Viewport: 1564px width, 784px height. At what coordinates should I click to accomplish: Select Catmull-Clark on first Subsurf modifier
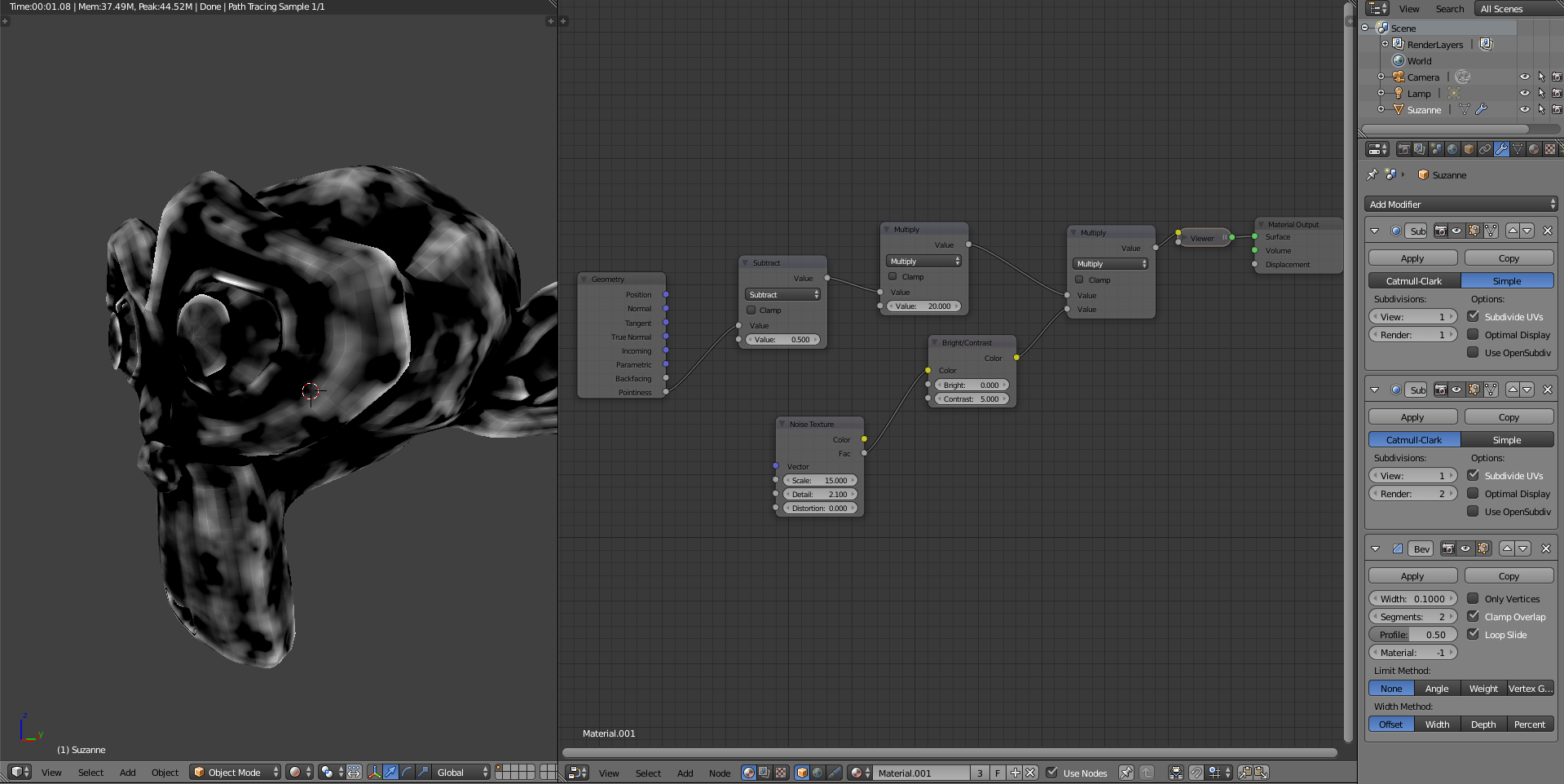1414,280
